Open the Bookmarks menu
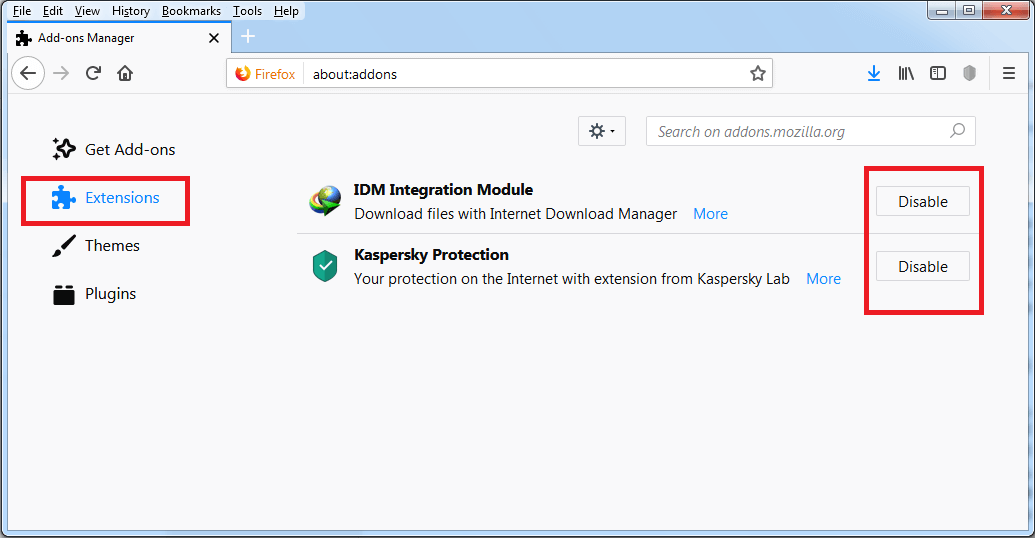This screenshot has width=1035, height=538. pyautogui.click(x=191, y=11)
